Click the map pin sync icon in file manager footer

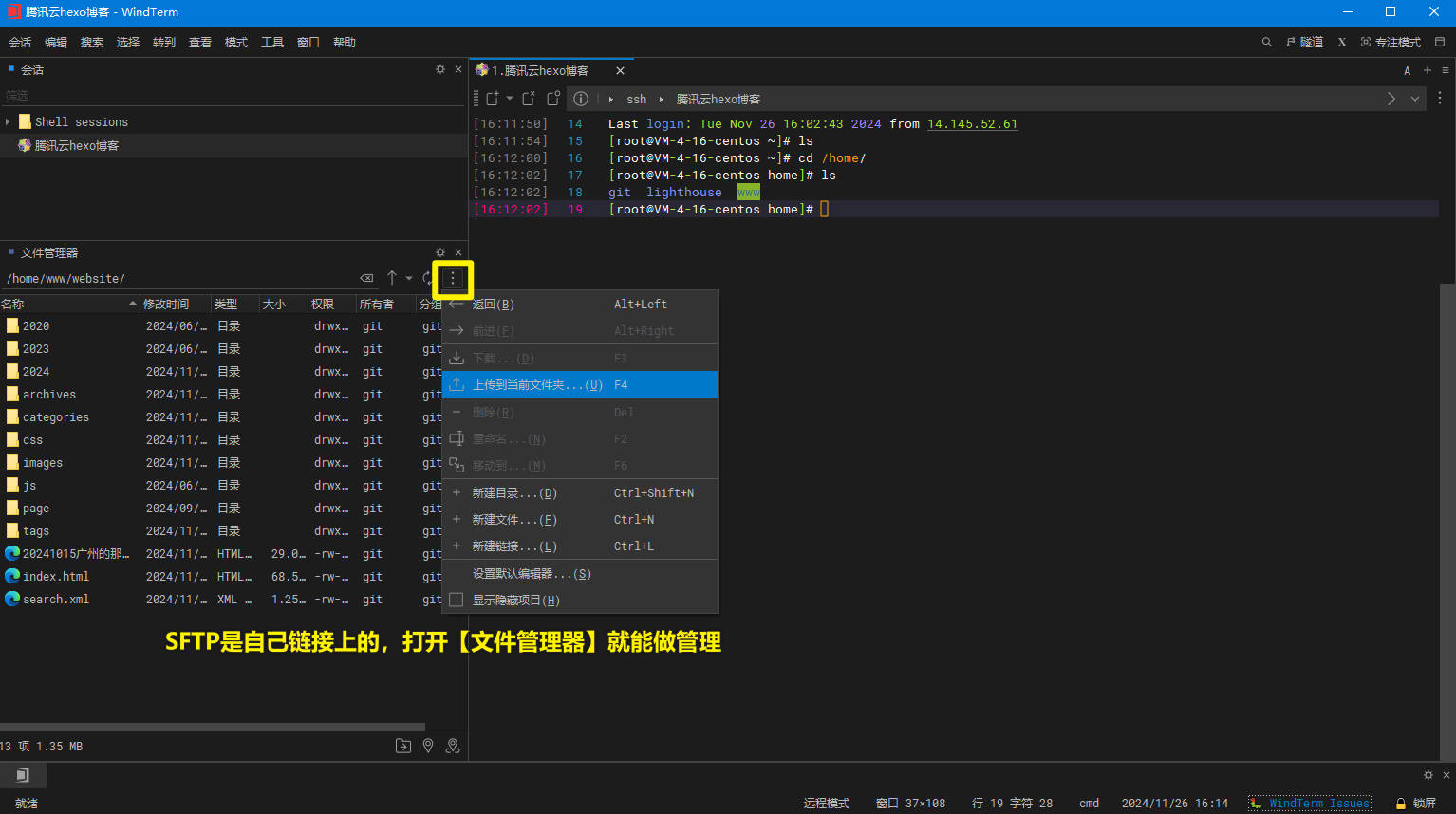click(453, 747)
